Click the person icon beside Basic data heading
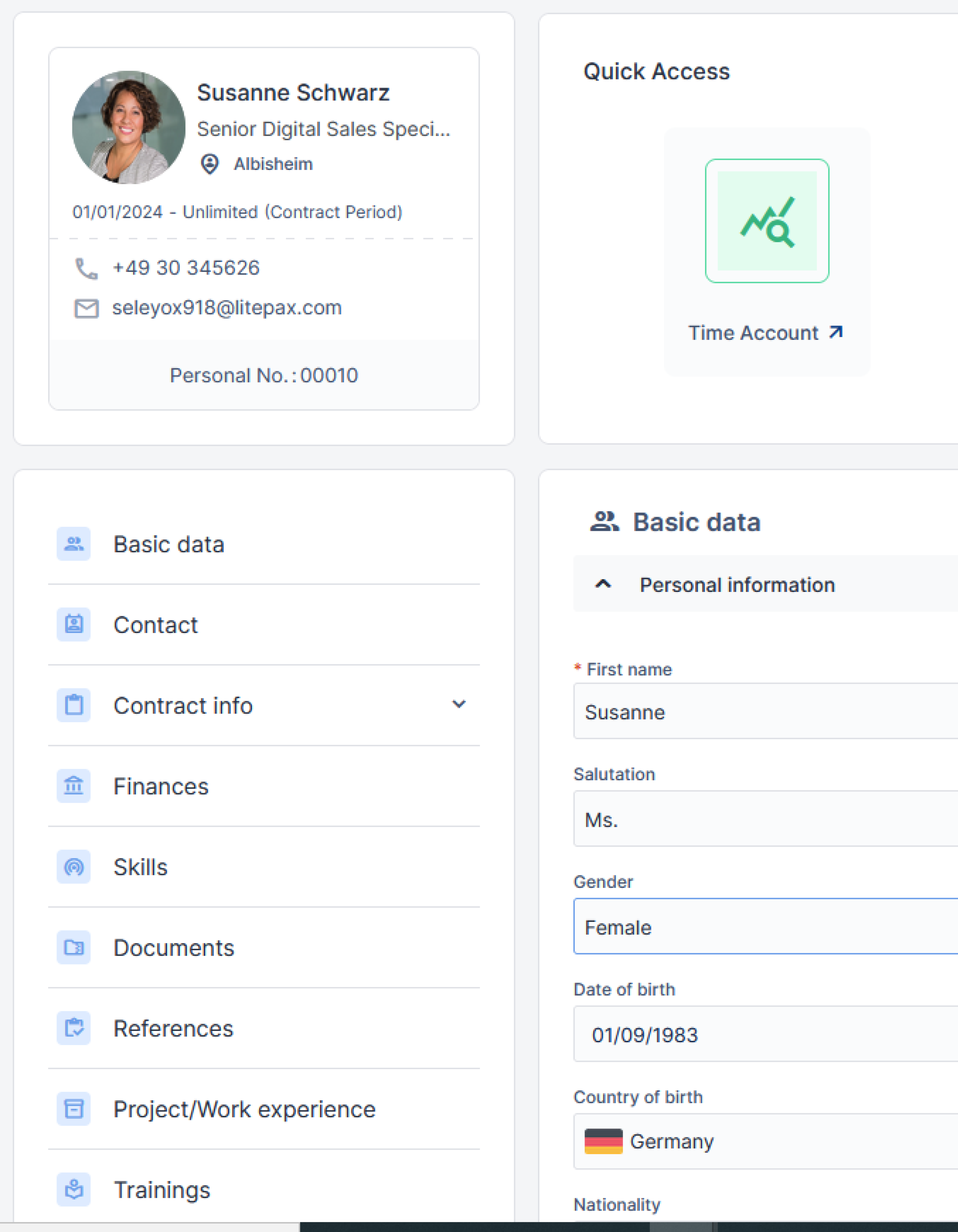 click(x=604, y=521)
